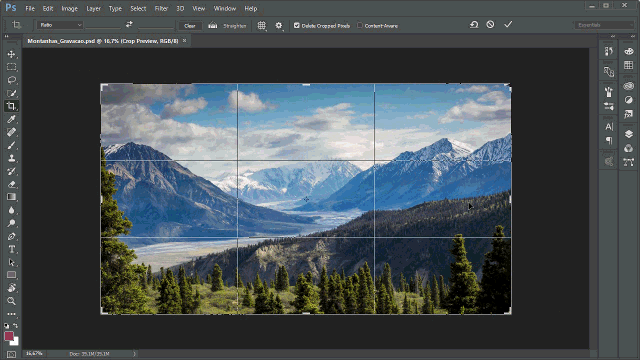Select the Rectangular Marquee tool

coord(11,67)
